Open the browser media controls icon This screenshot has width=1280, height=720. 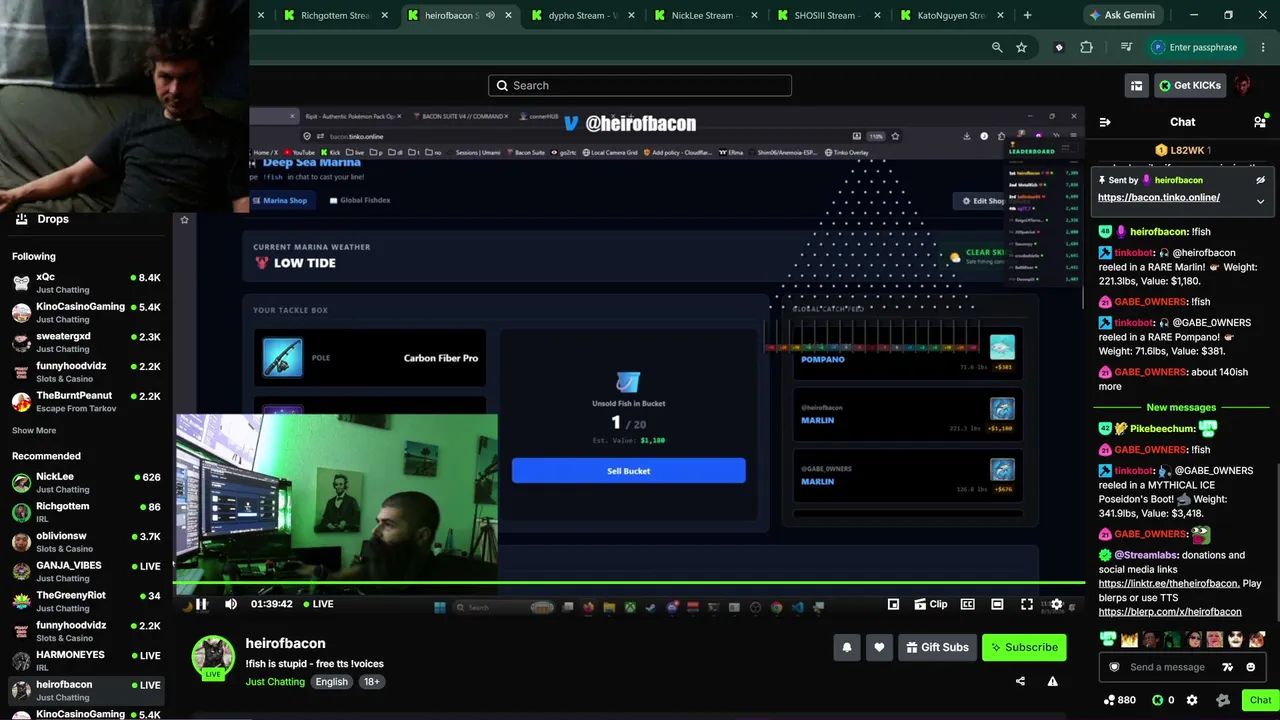1127,47
